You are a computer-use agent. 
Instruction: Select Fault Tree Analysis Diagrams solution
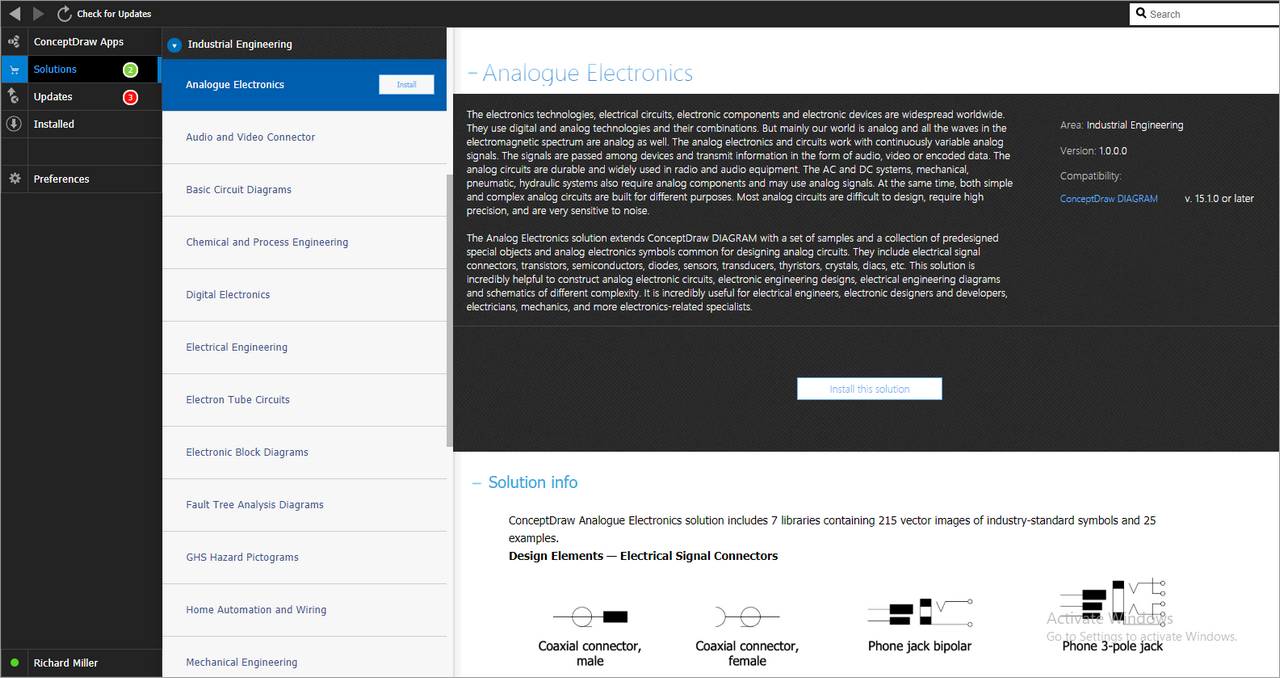[x=304, y=505]
